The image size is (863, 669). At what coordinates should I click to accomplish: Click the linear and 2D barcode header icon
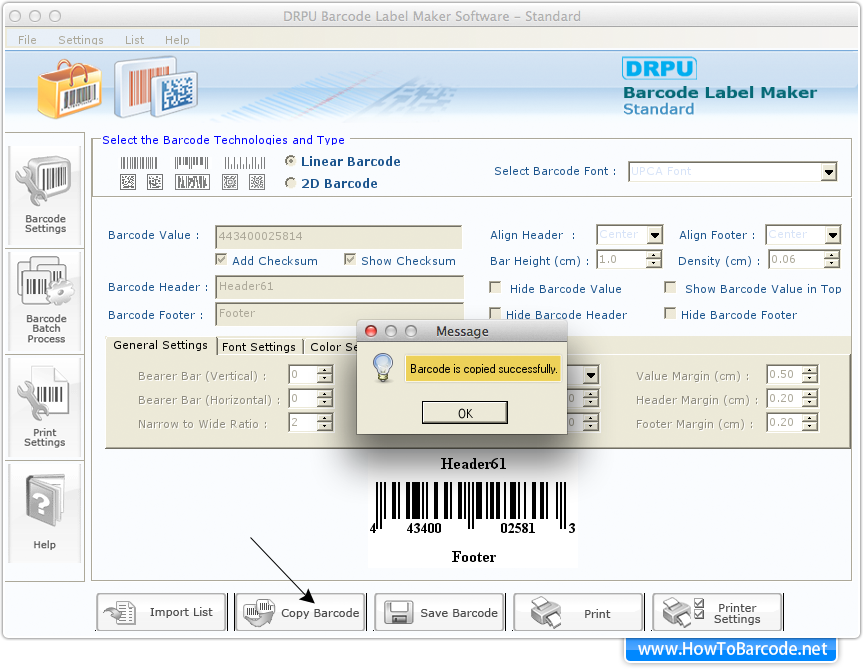coord(156,88)
